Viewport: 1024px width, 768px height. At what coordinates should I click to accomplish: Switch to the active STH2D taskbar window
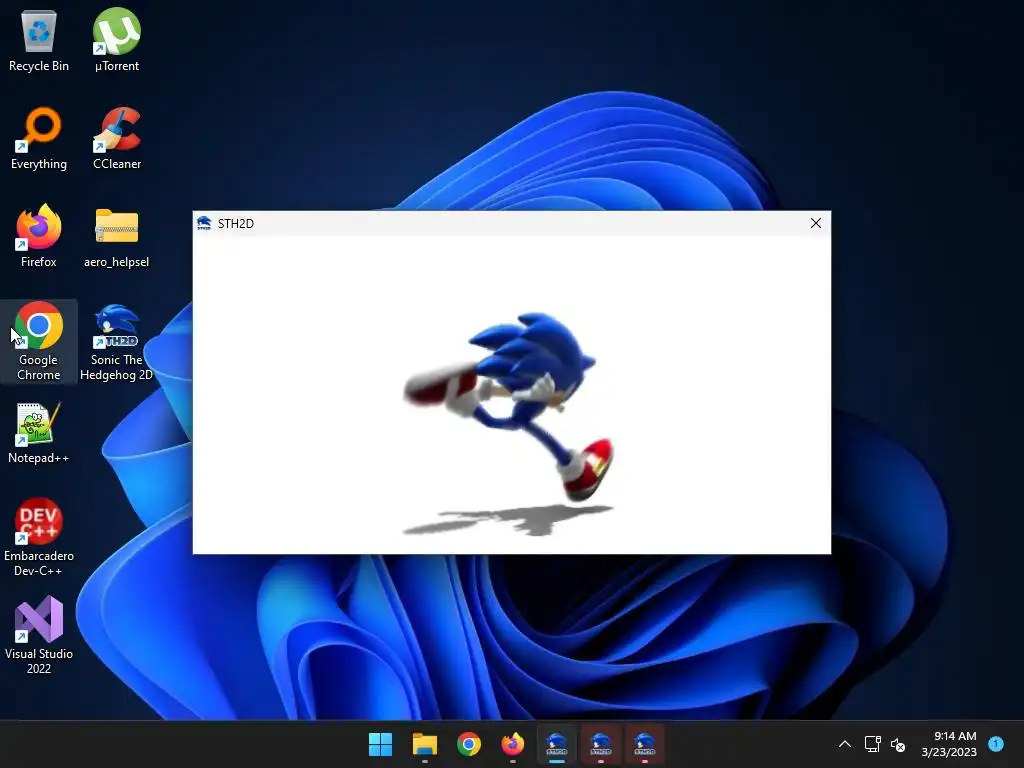coord(556,744)
